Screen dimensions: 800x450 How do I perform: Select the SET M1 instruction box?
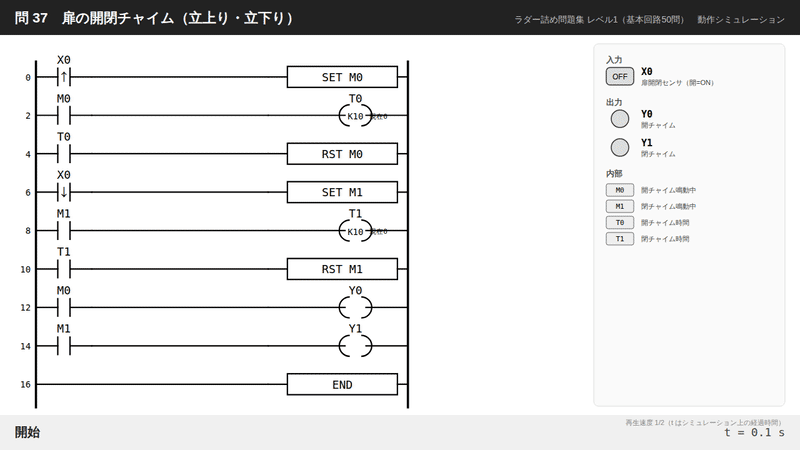342,192
